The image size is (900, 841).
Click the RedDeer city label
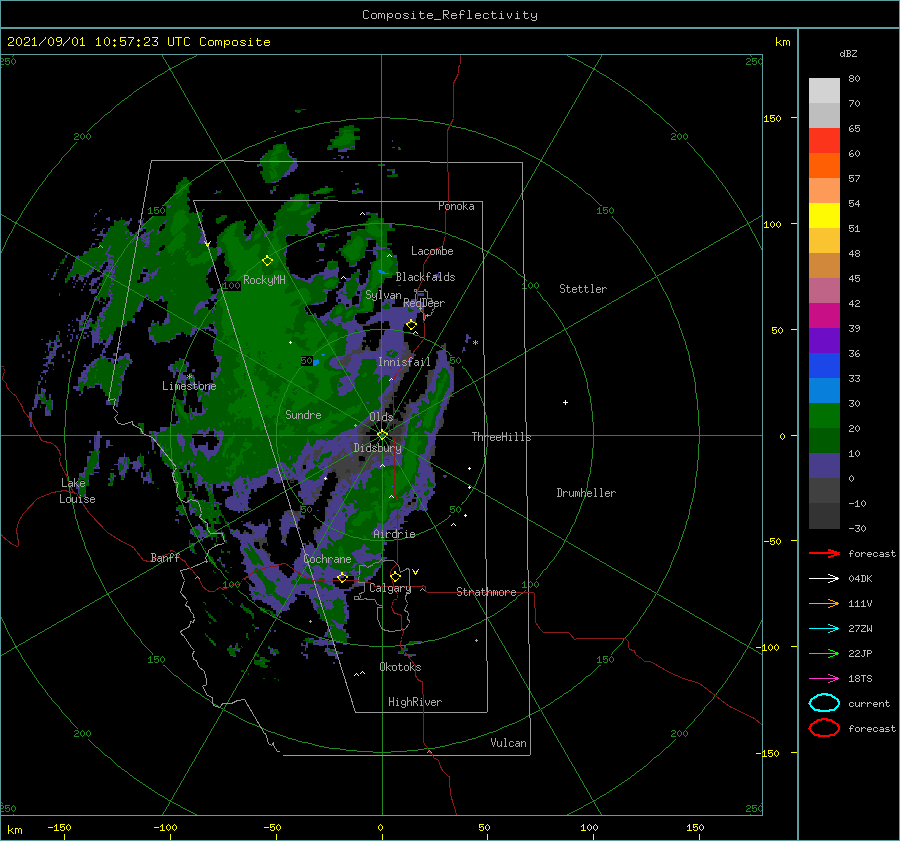point(424,303)
